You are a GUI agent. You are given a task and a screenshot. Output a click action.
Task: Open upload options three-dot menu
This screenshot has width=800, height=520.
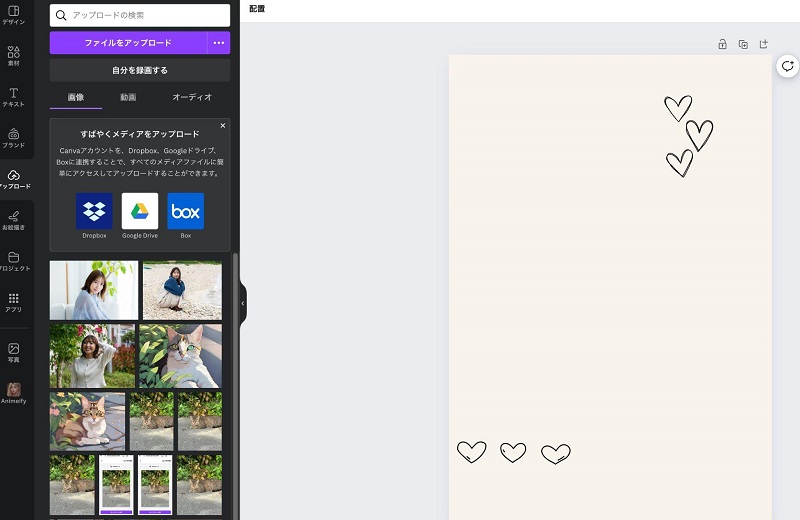(x=219, y=43)
